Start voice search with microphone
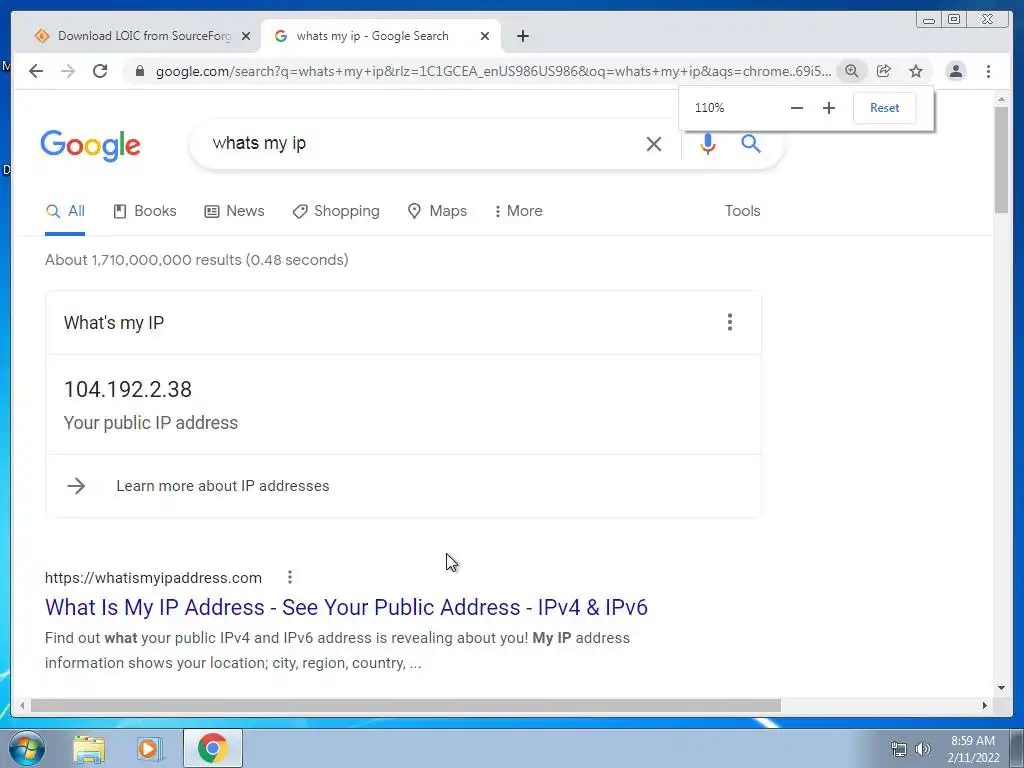Screen dimensions: 1024x768 click(x=708, y=144)
